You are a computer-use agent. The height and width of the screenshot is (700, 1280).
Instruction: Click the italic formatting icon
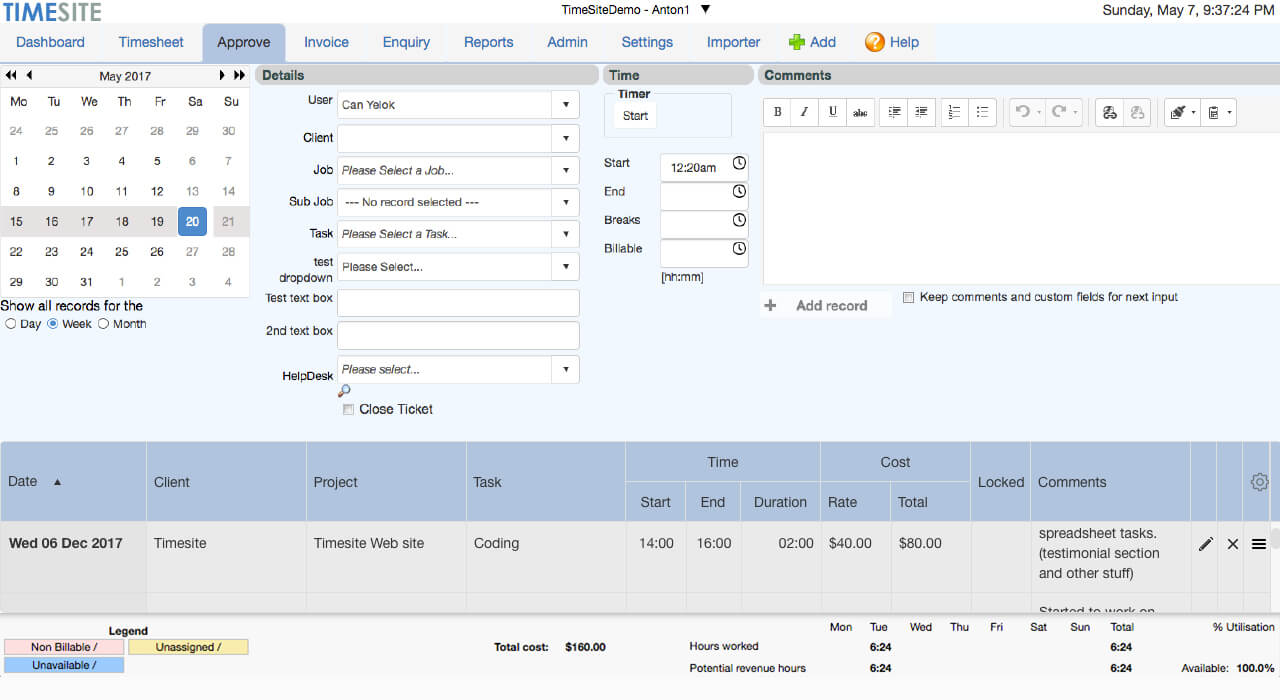click(805, 113)
